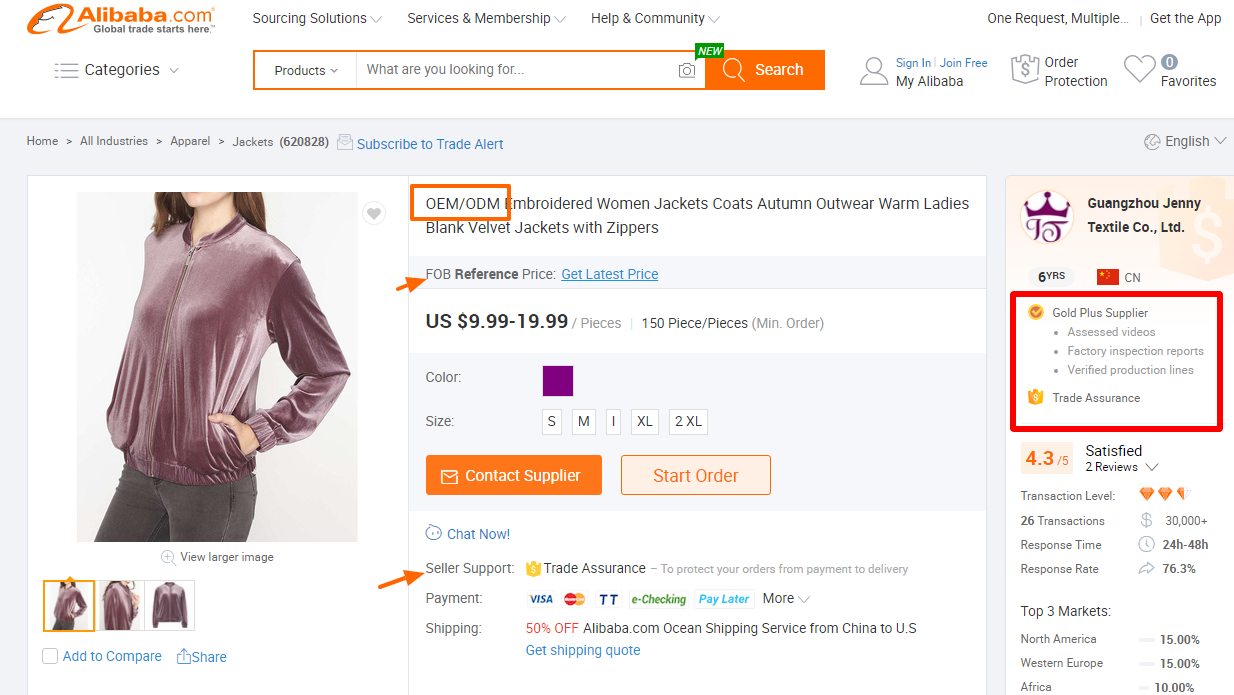
Task: Open chat with the Chat Now icon
Action: click(x=435, y=533)
